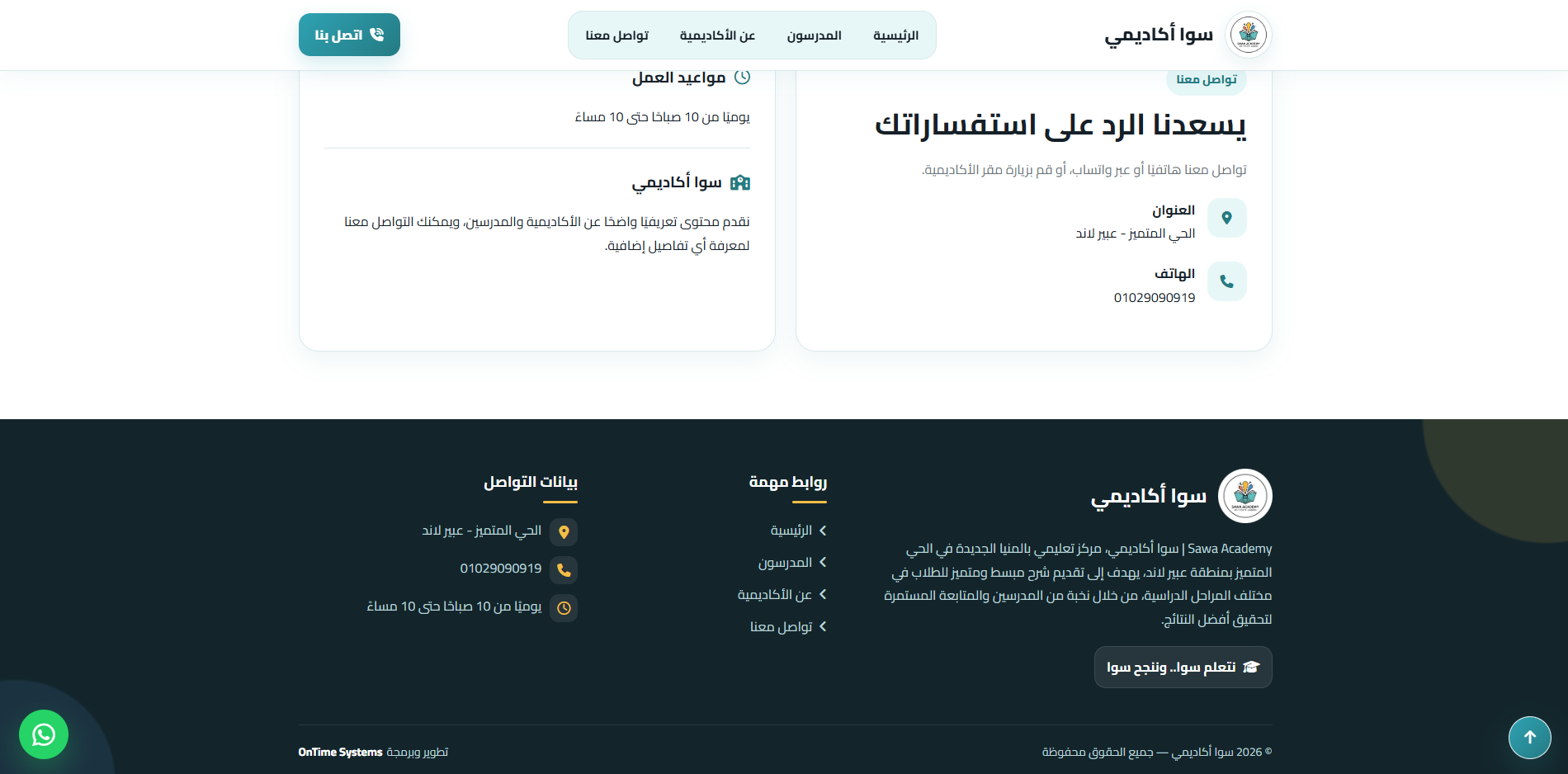The width and height of the screenshot is (1568, 774).
Task: Click footer hours يوميًا من 10 صباحًا
Action: point(454,606)
